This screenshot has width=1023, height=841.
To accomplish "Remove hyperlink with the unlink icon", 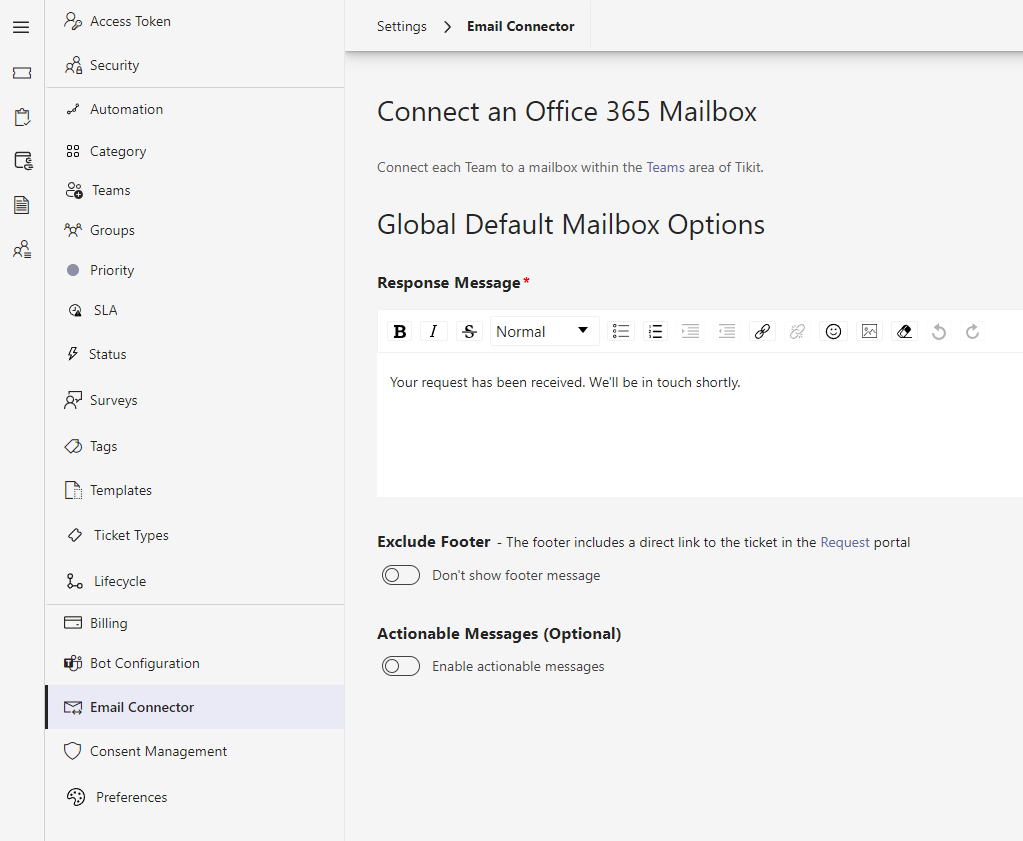I will point(797,331).
